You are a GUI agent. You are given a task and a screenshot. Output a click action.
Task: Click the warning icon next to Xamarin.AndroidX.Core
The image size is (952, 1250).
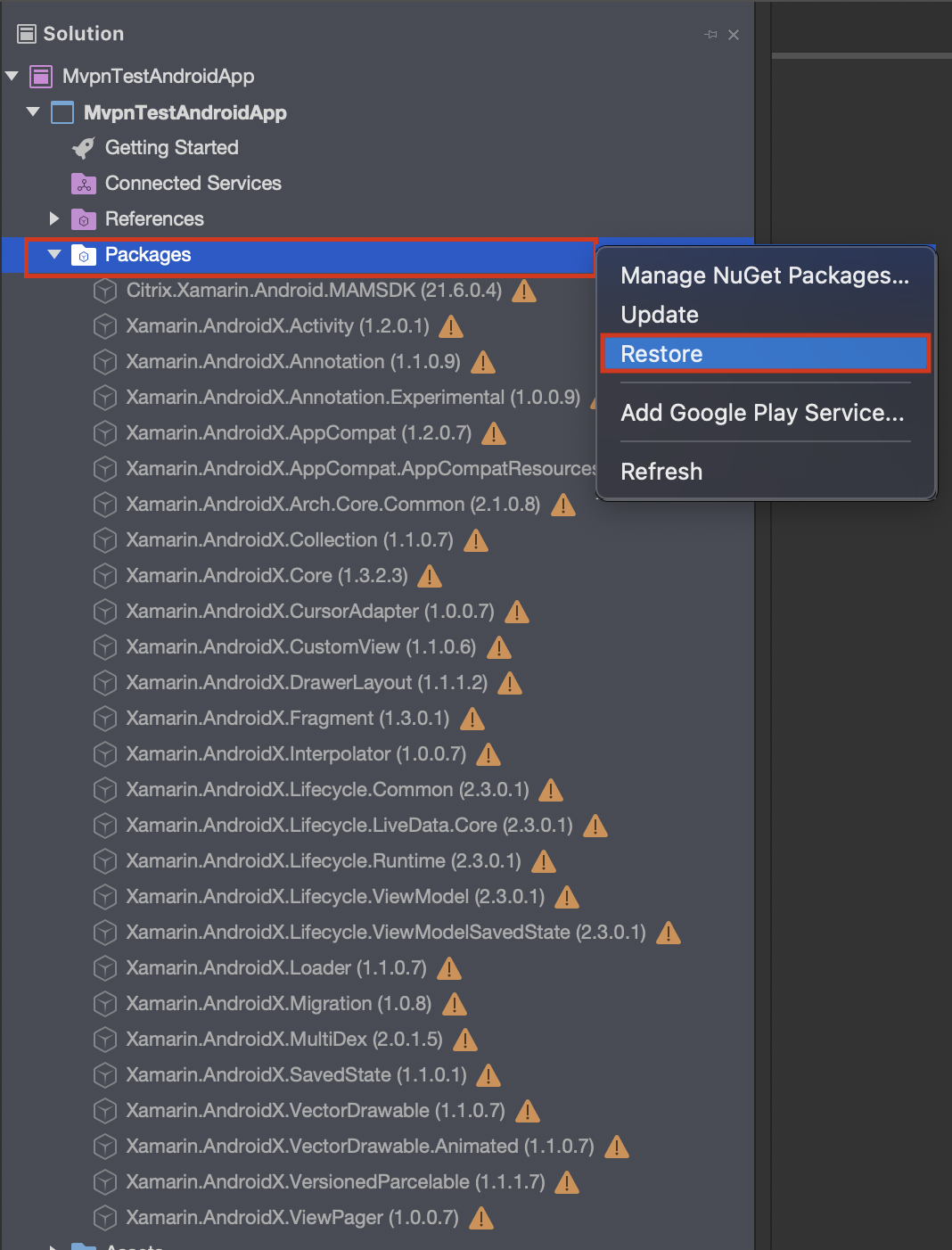[430, 576]
